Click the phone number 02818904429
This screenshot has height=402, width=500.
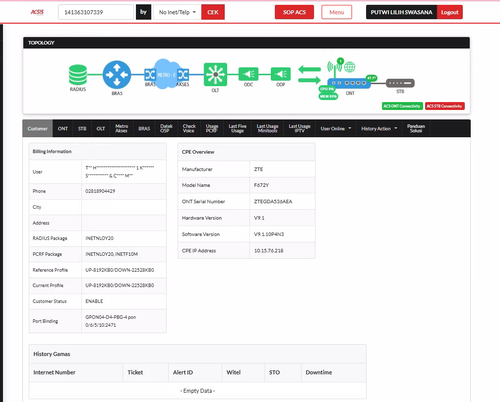tap(100, 191)
